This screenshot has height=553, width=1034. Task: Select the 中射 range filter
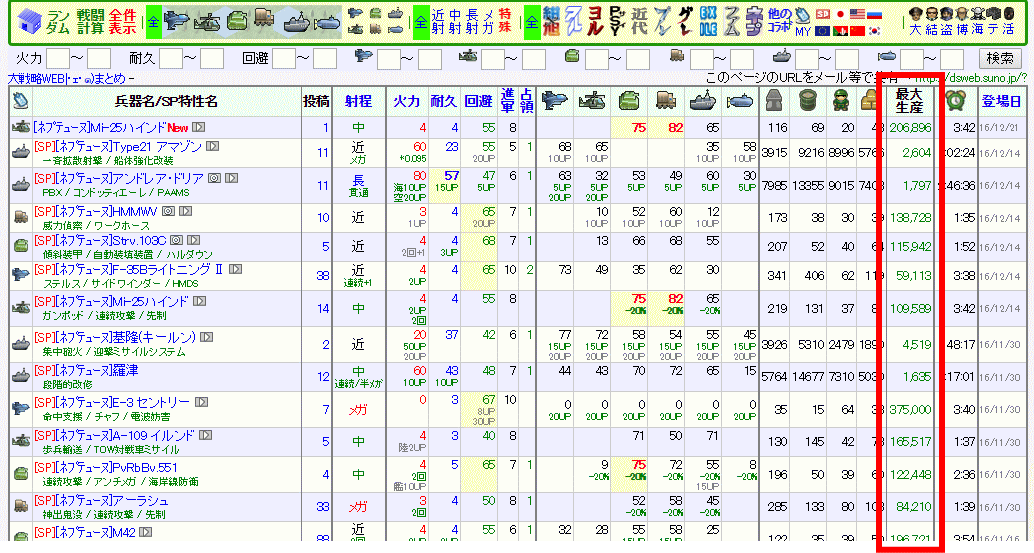pos(455,22)
